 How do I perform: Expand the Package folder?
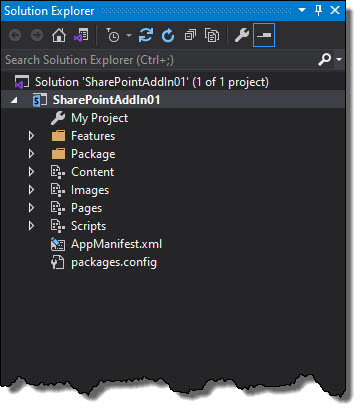tap(31, 154)
